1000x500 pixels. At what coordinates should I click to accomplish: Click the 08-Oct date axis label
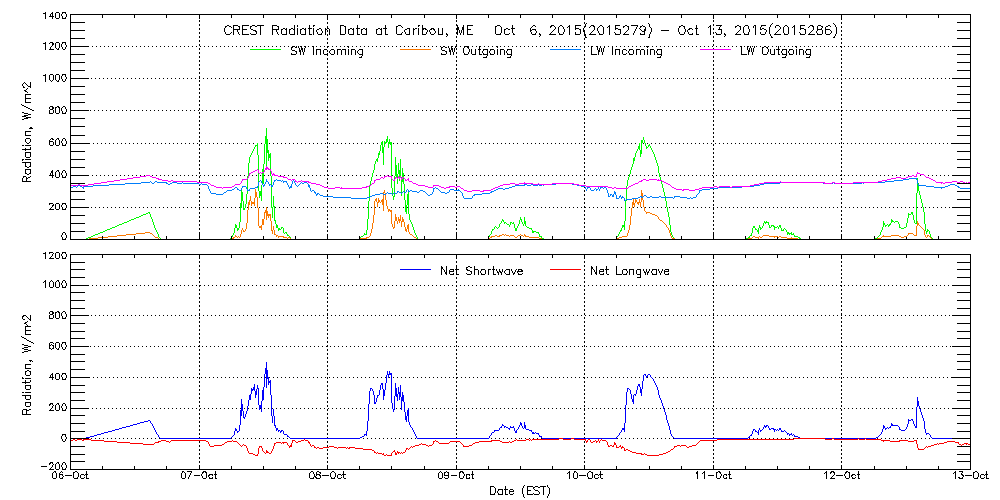329,477
